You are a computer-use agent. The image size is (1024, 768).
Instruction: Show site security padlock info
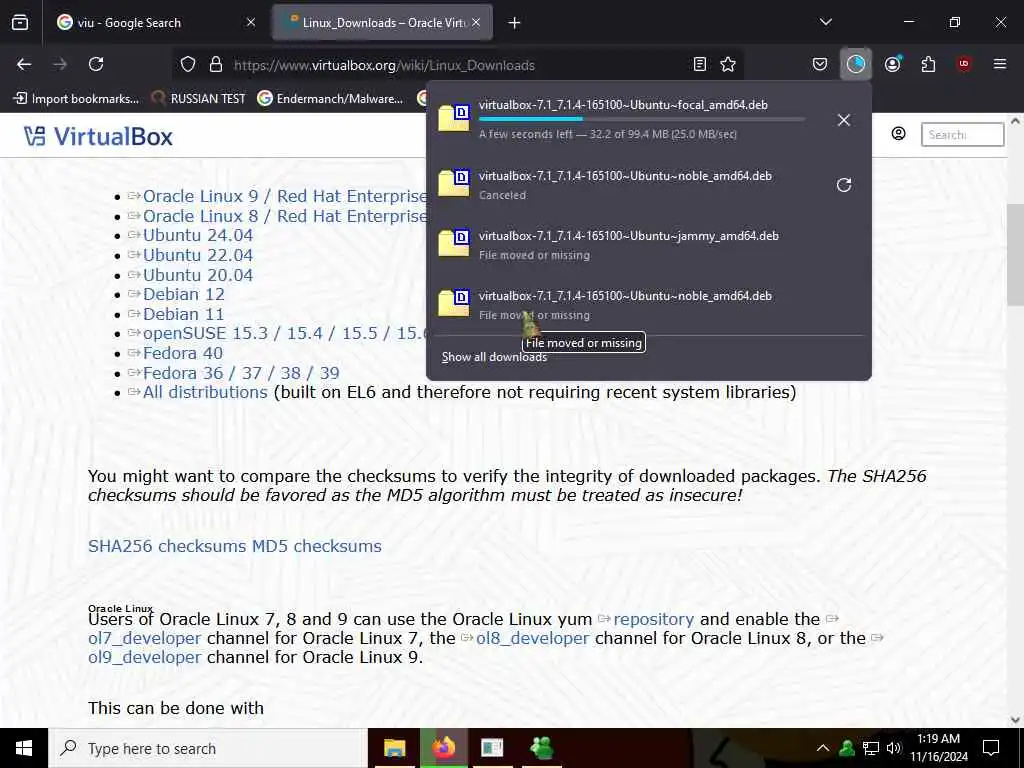(x=216, y=64)
